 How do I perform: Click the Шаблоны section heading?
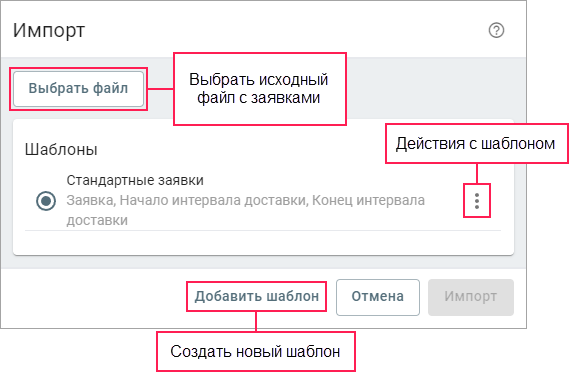[61, 150]
